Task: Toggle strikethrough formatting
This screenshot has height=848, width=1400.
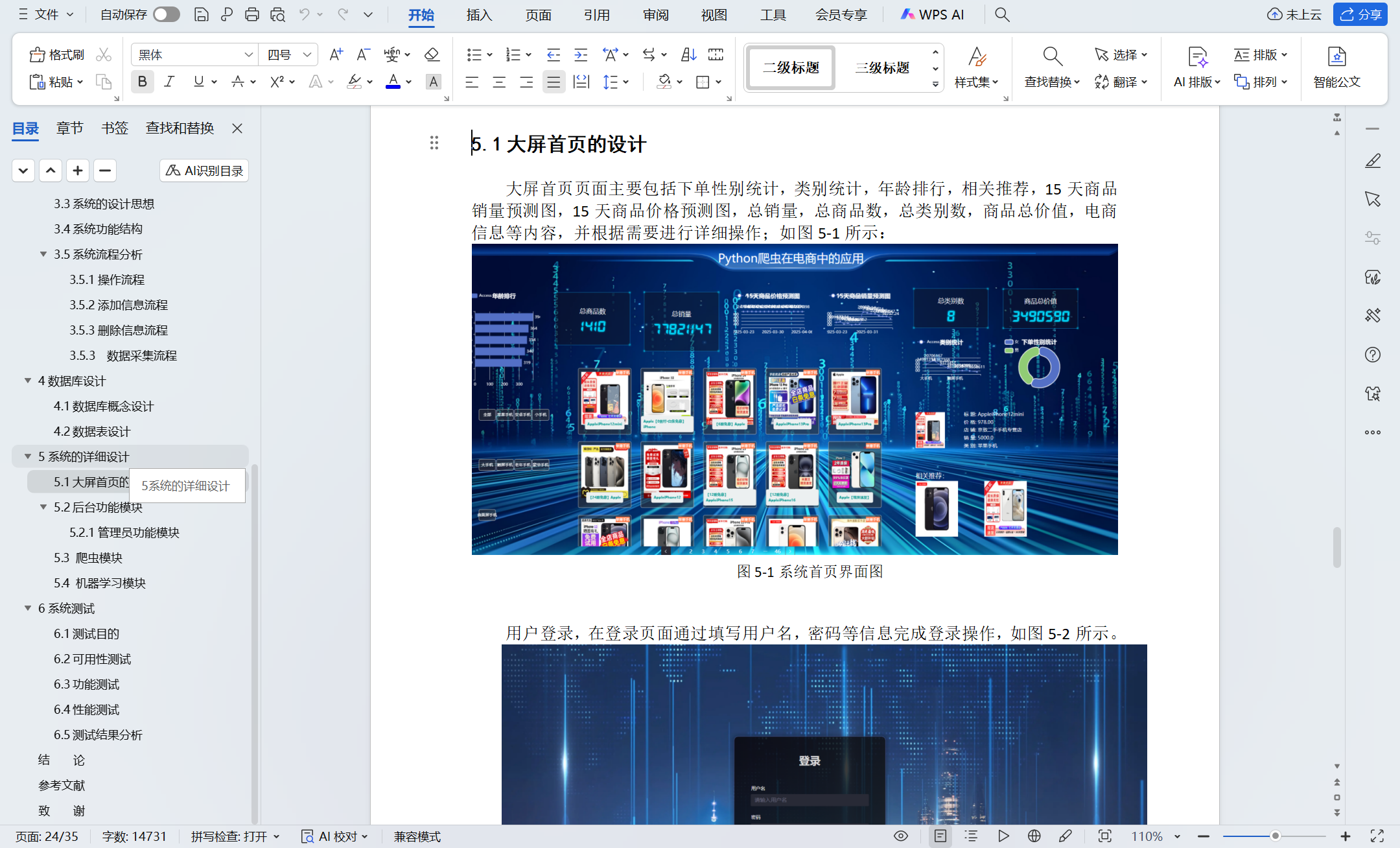Action: 238,82
